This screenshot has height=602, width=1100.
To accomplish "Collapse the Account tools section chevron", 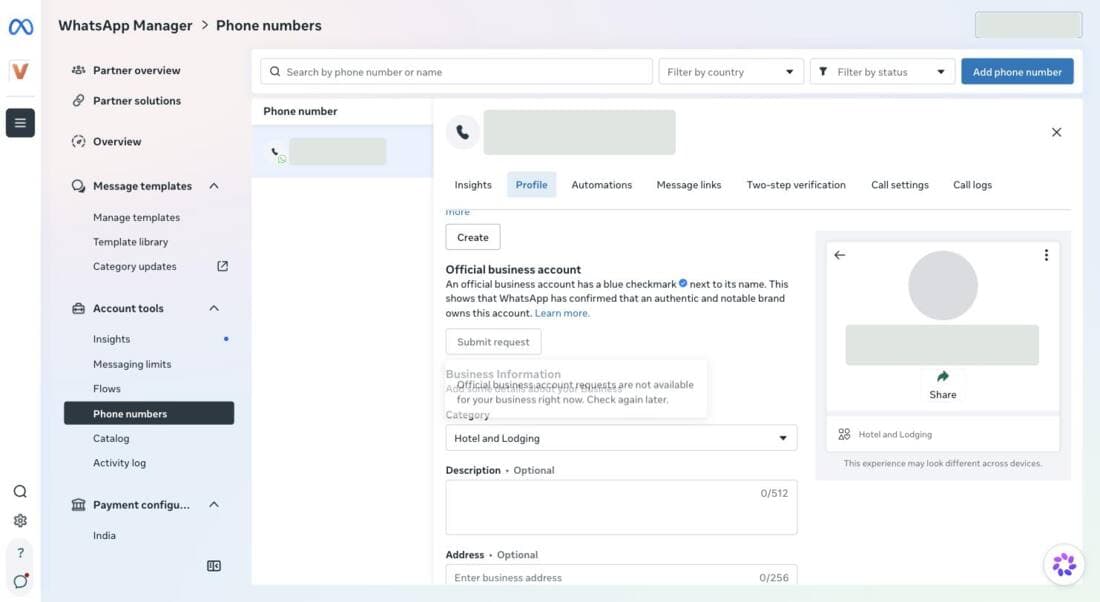I will coord(214,308).
